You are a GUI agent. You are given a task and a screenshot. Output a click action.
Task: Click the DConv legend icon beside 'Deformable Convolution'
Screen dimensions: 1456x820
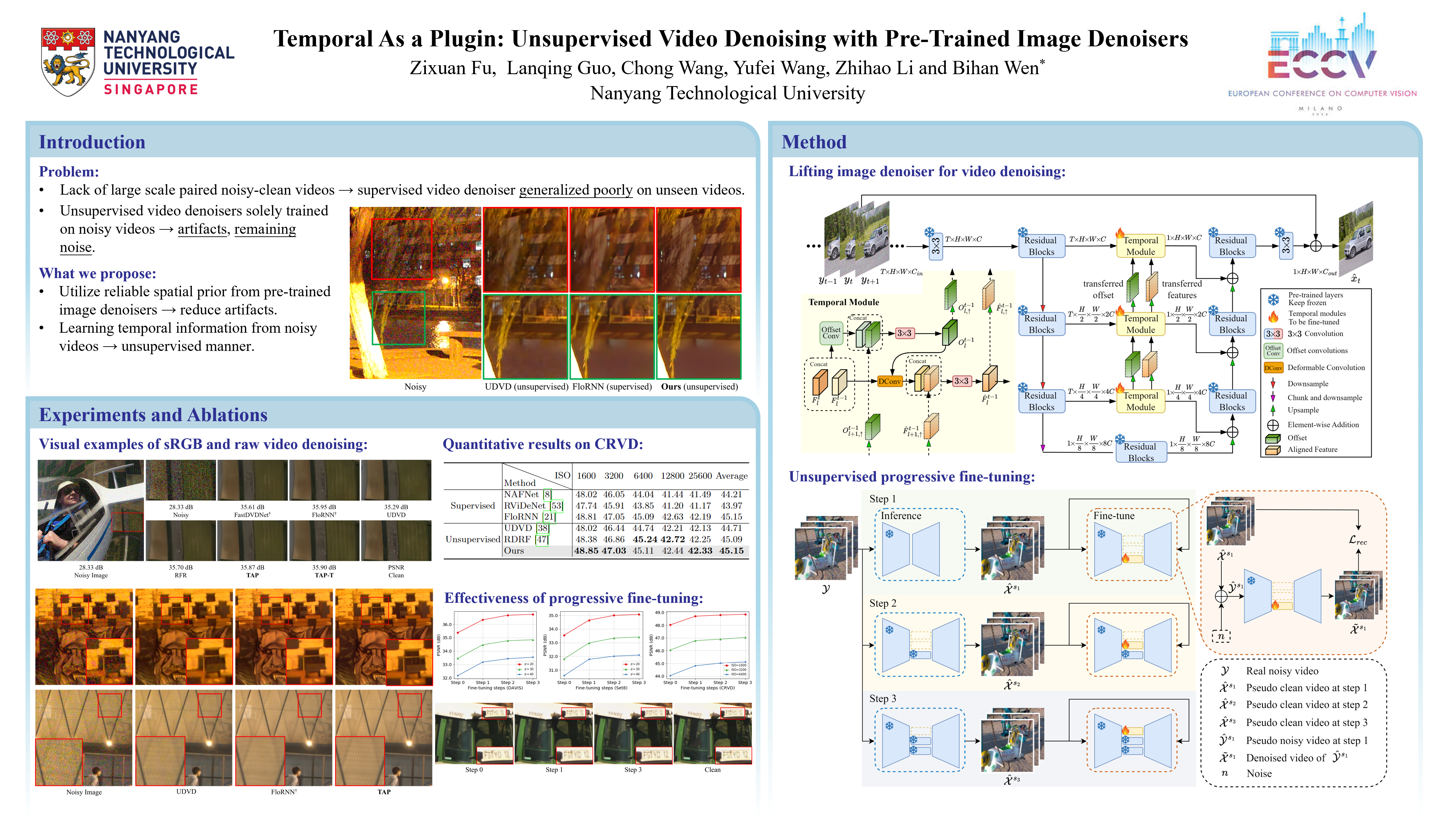[1273, 367]
